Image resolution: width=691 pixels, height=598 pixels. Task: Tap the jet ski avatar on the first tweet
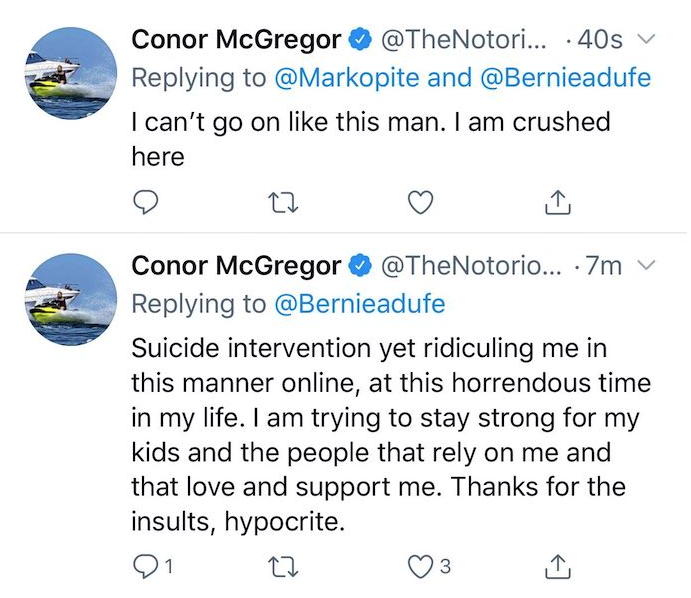(x=70, y=74)
